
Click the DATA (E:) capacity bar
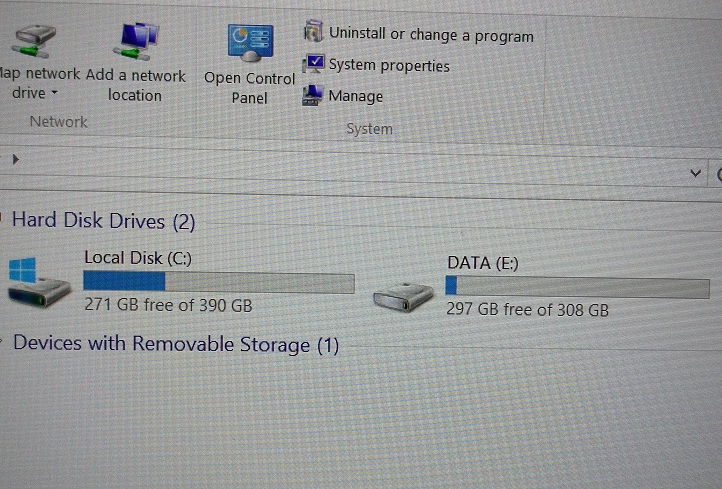(577, 287)
